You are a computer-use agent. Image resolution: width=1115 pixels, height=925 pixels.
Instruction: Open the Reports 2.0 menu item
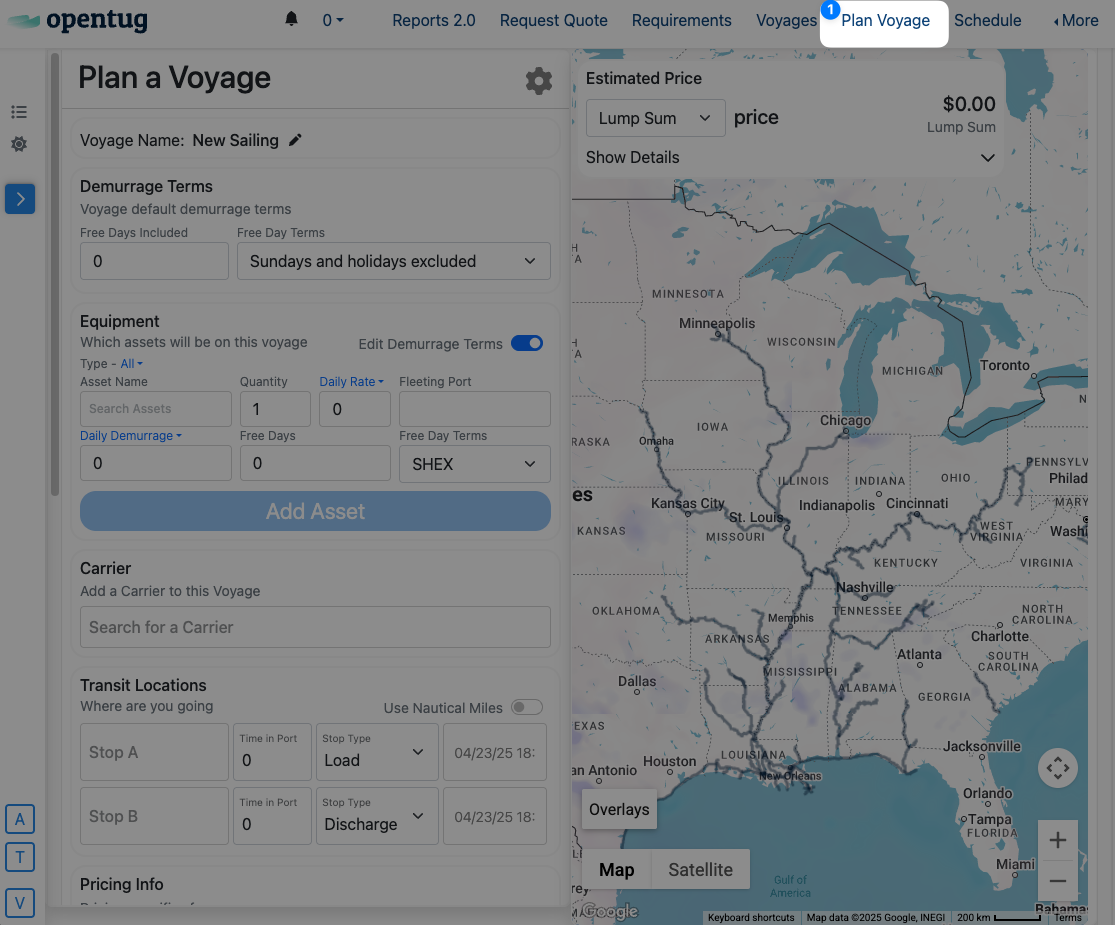point(434,20)
